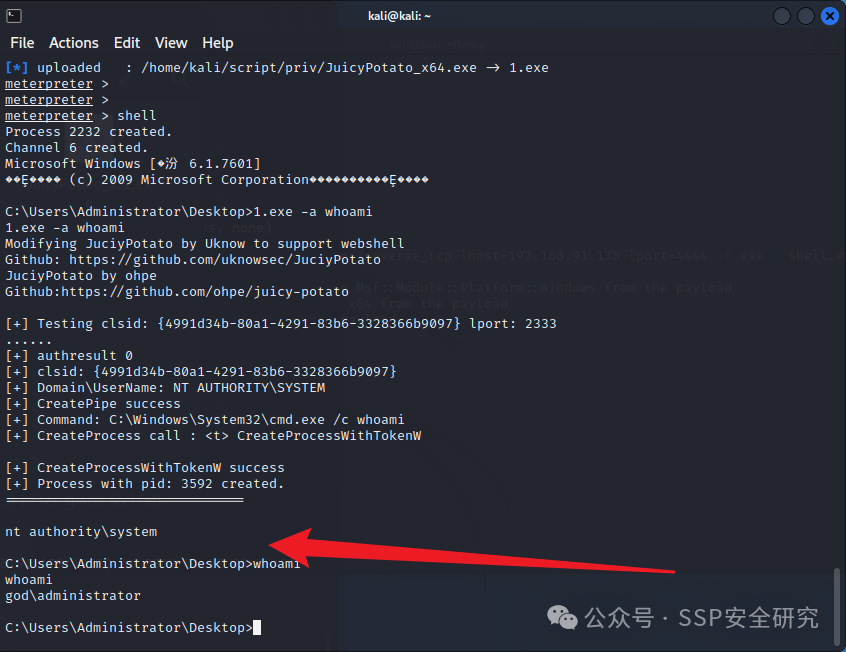Open the Actions menu

tap(74, 43)
